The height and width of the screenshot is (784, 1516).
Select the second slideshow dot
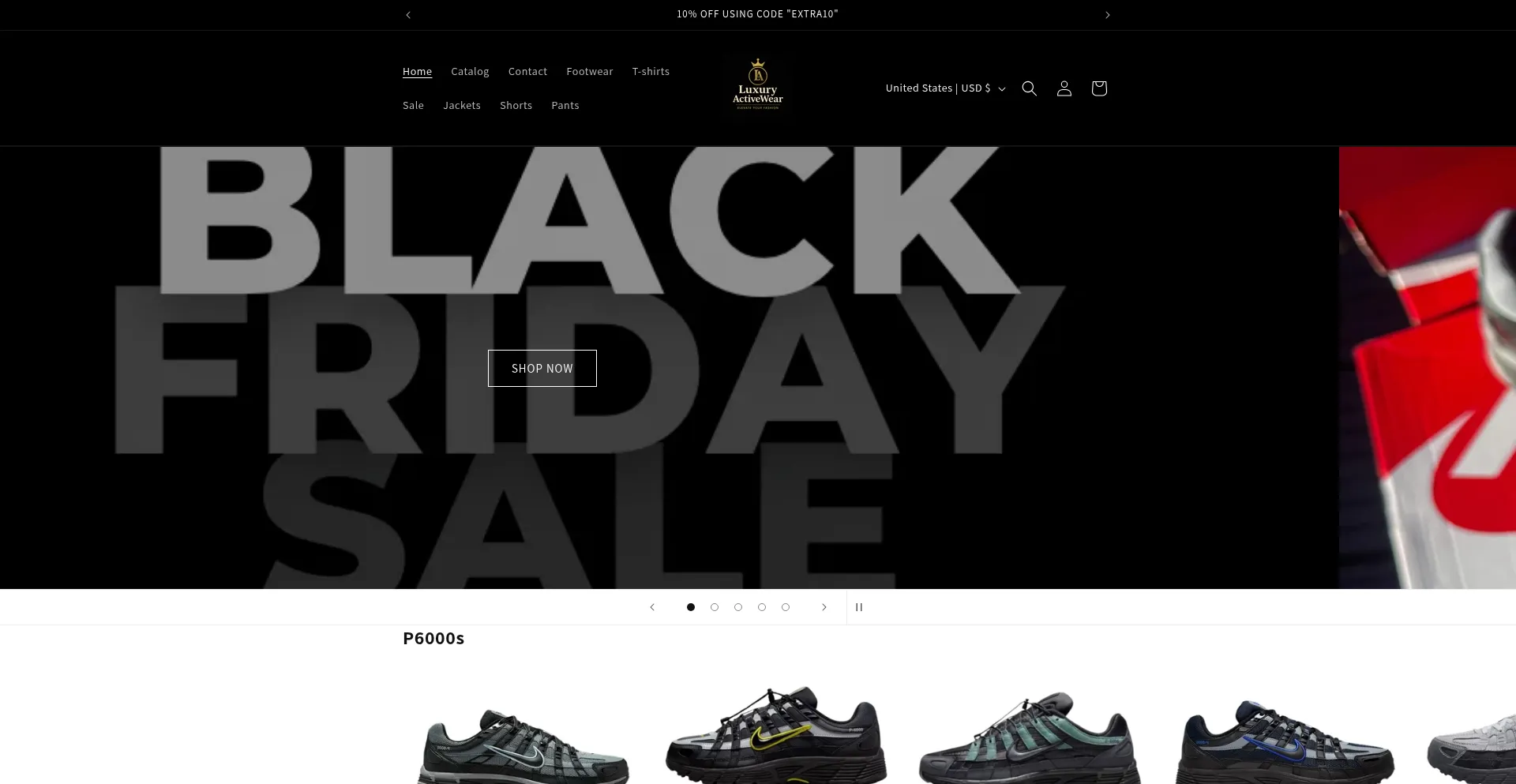715,607
